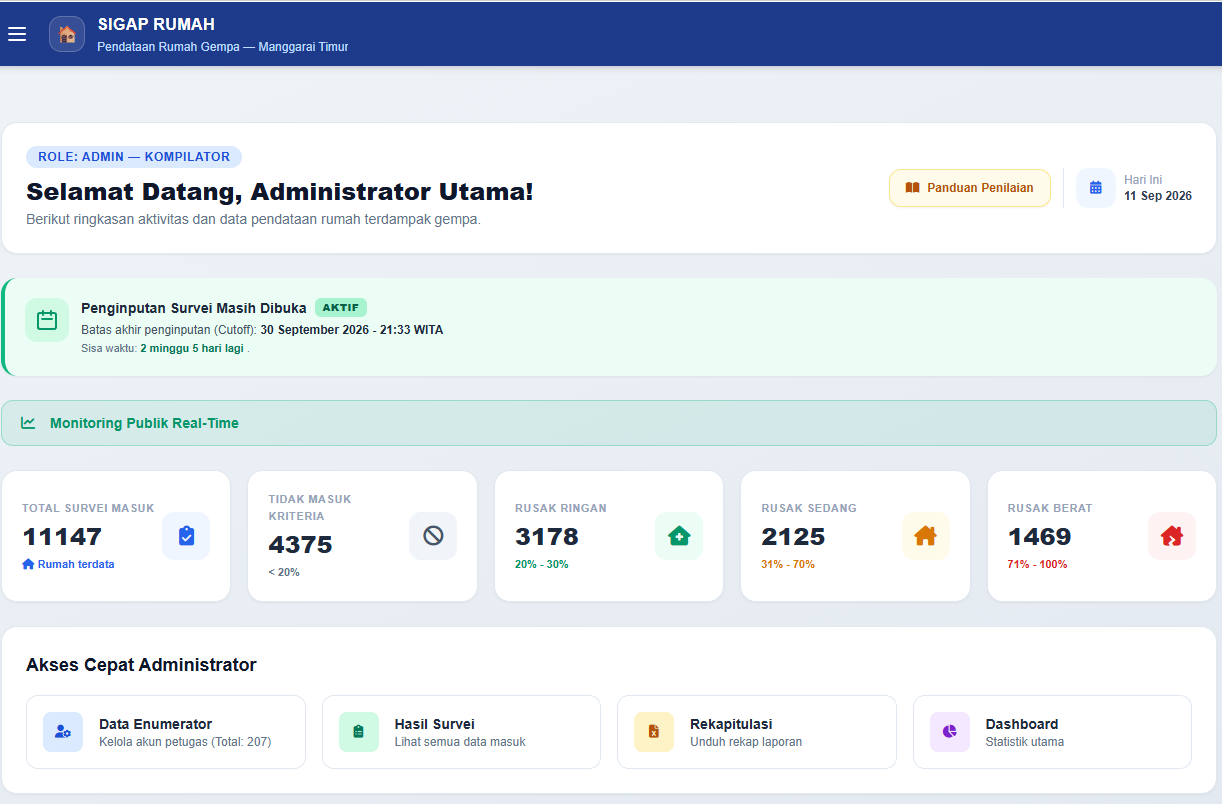Click the '20% - 30%' range text

[x=542, y=564]
